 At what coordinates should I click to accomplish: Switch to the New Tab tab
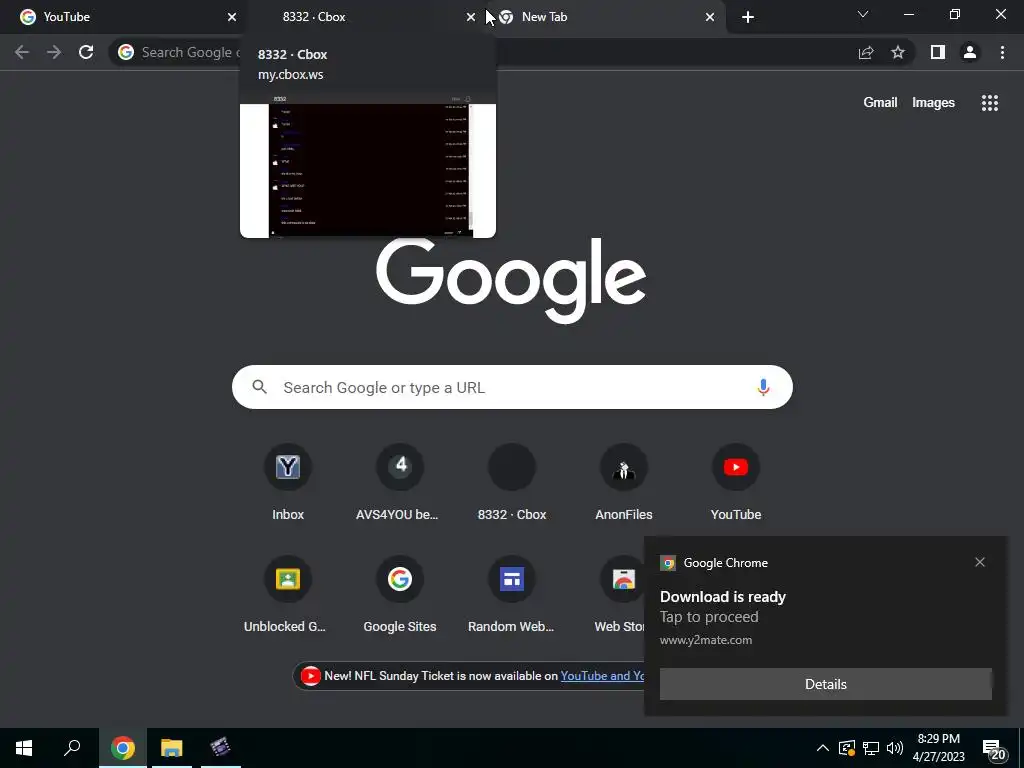605,17
